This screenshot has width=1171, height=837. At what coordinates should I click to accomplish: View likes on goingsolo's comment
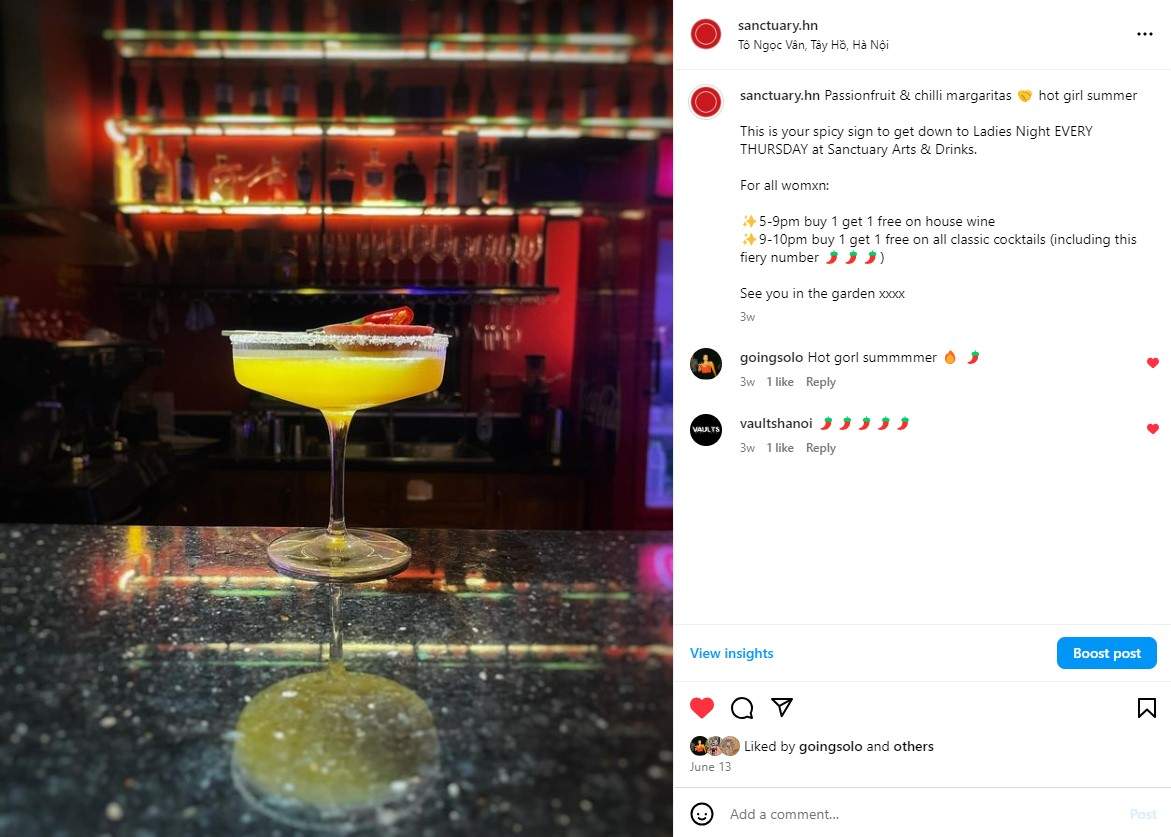point(780,382)
